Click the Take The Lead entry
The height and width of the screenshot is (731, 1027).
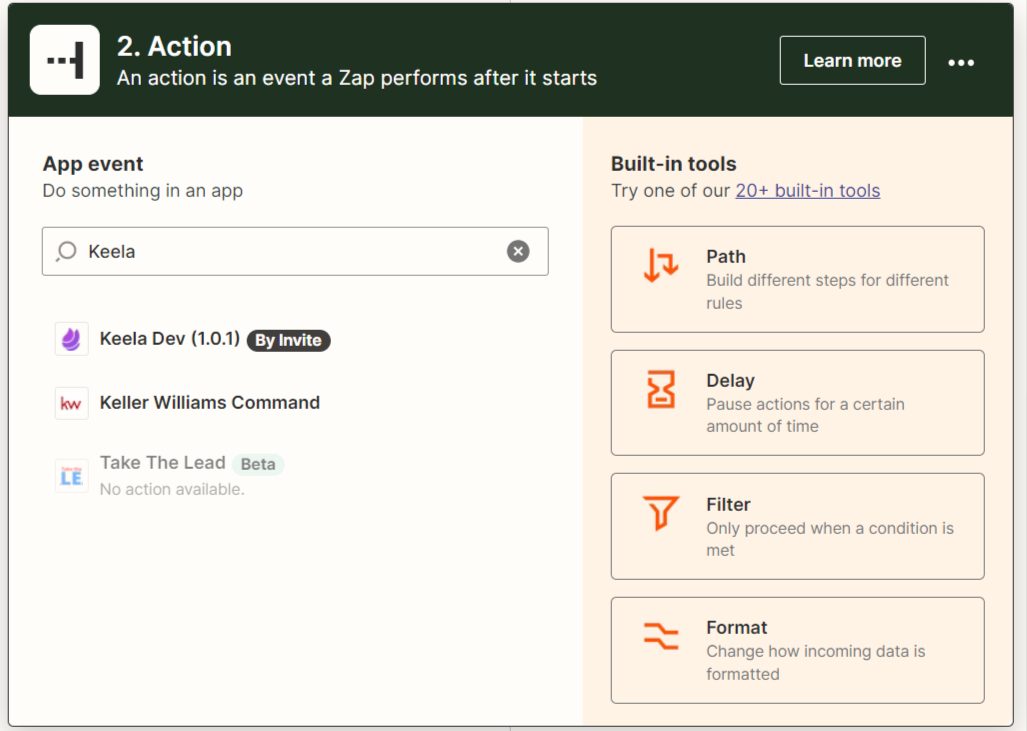[162, 462]
